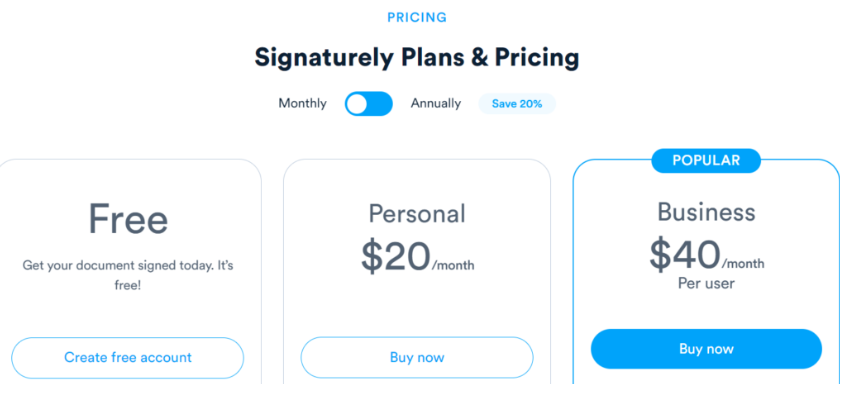Click the /month label beside $40
852x408 pixels.
coord(743,264)
